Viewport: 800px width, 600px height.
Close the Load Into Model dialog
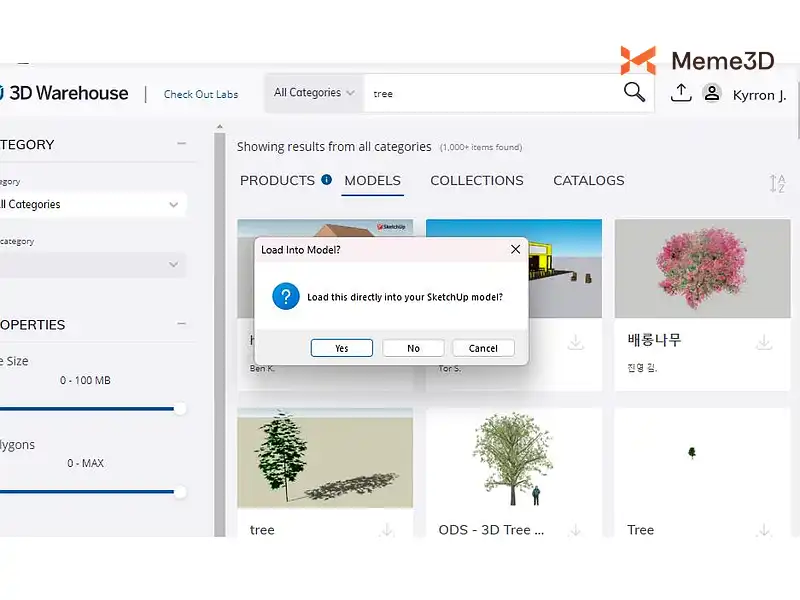pyautogui.click(x=515, y=249)
